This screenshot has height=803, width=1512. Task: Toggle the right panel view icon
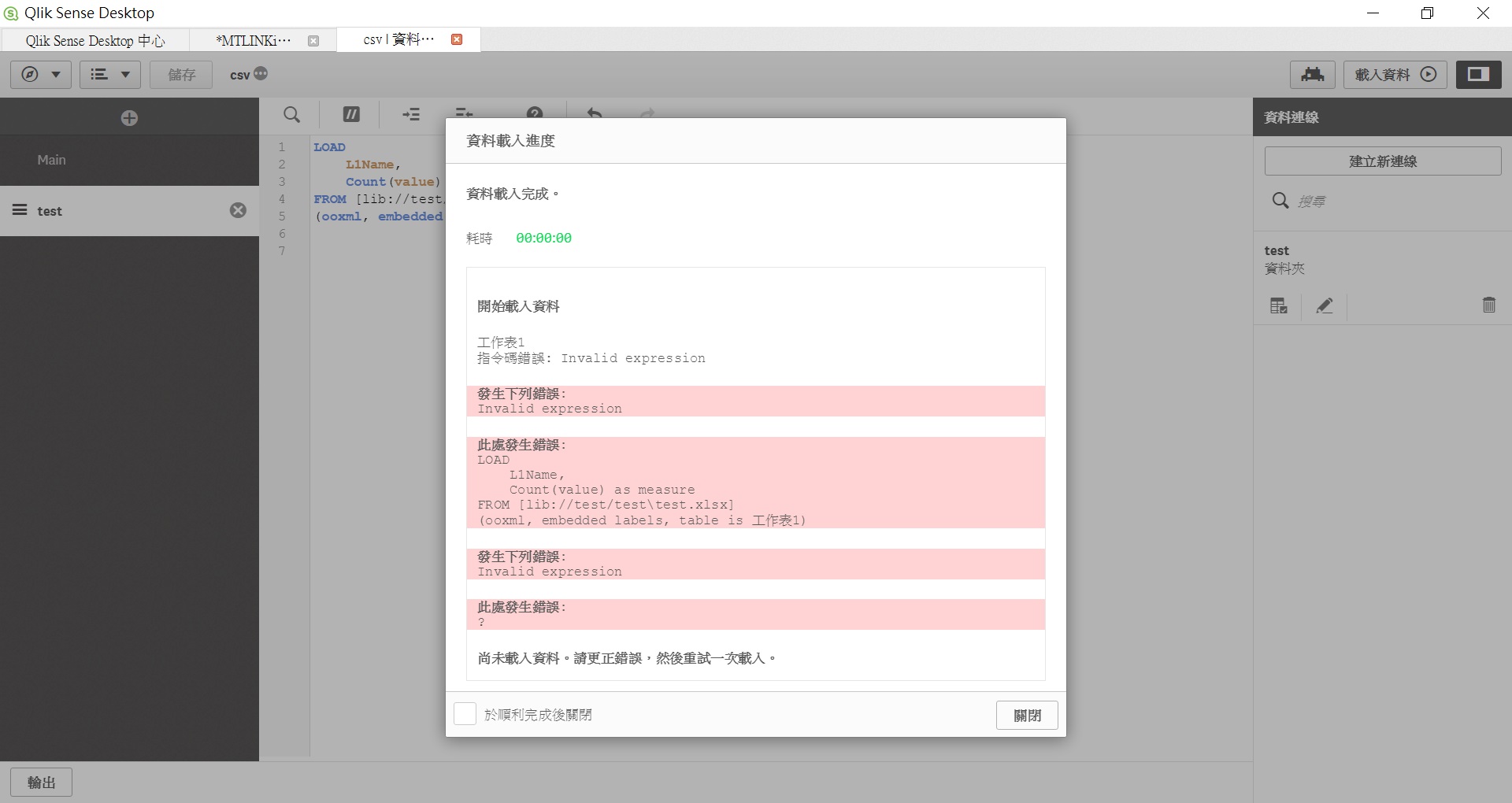1478,75
